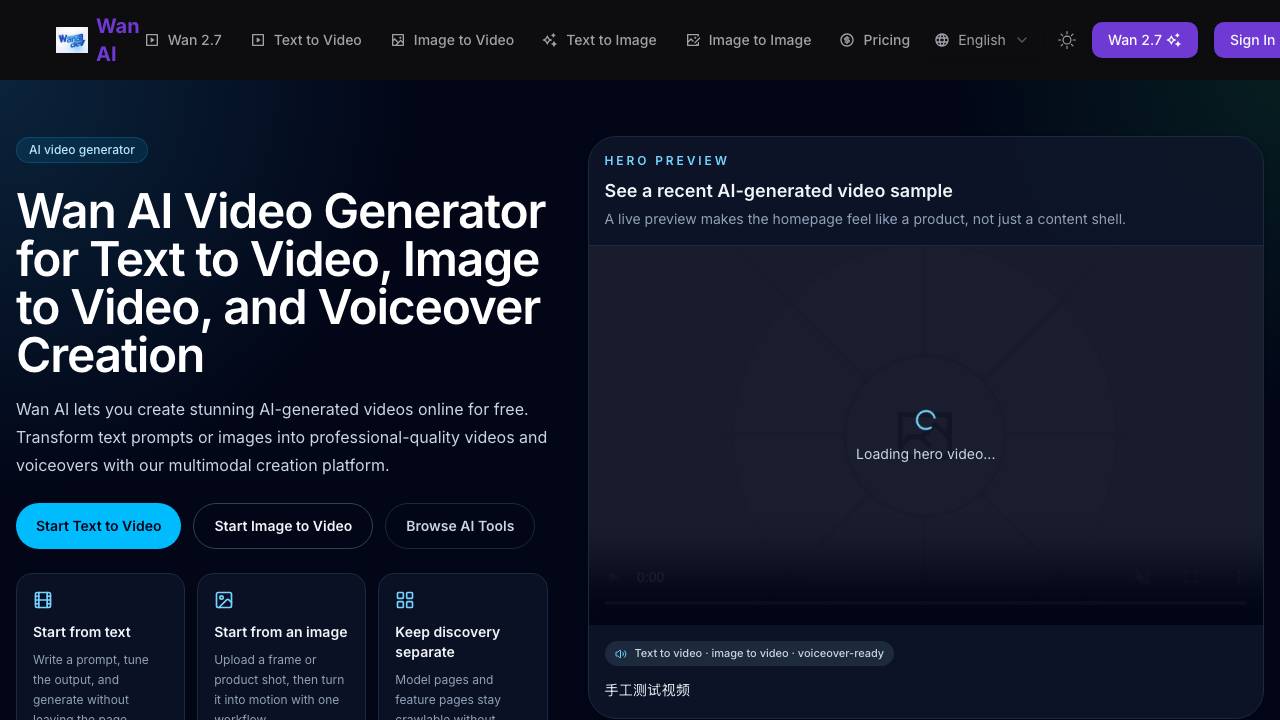1280x720 pixels.
Task: Click the play icon beside Wan 2.7 nav
Action: tap(152, 40)
